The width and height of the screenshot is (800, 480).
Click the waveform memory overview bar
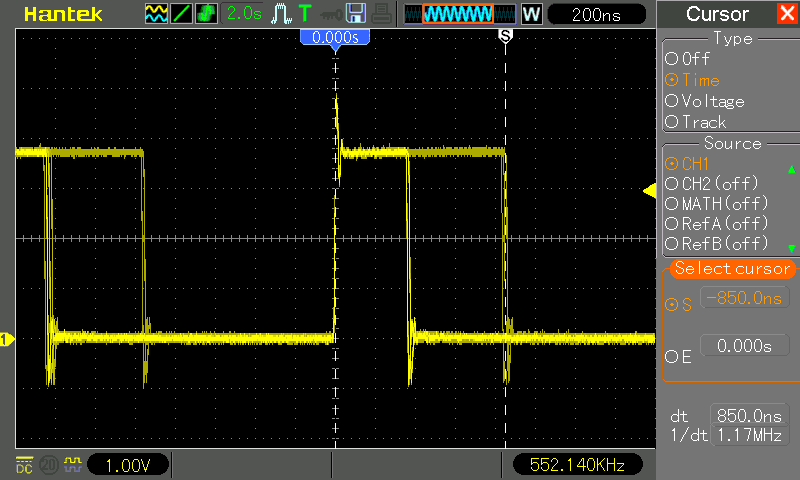460,14
